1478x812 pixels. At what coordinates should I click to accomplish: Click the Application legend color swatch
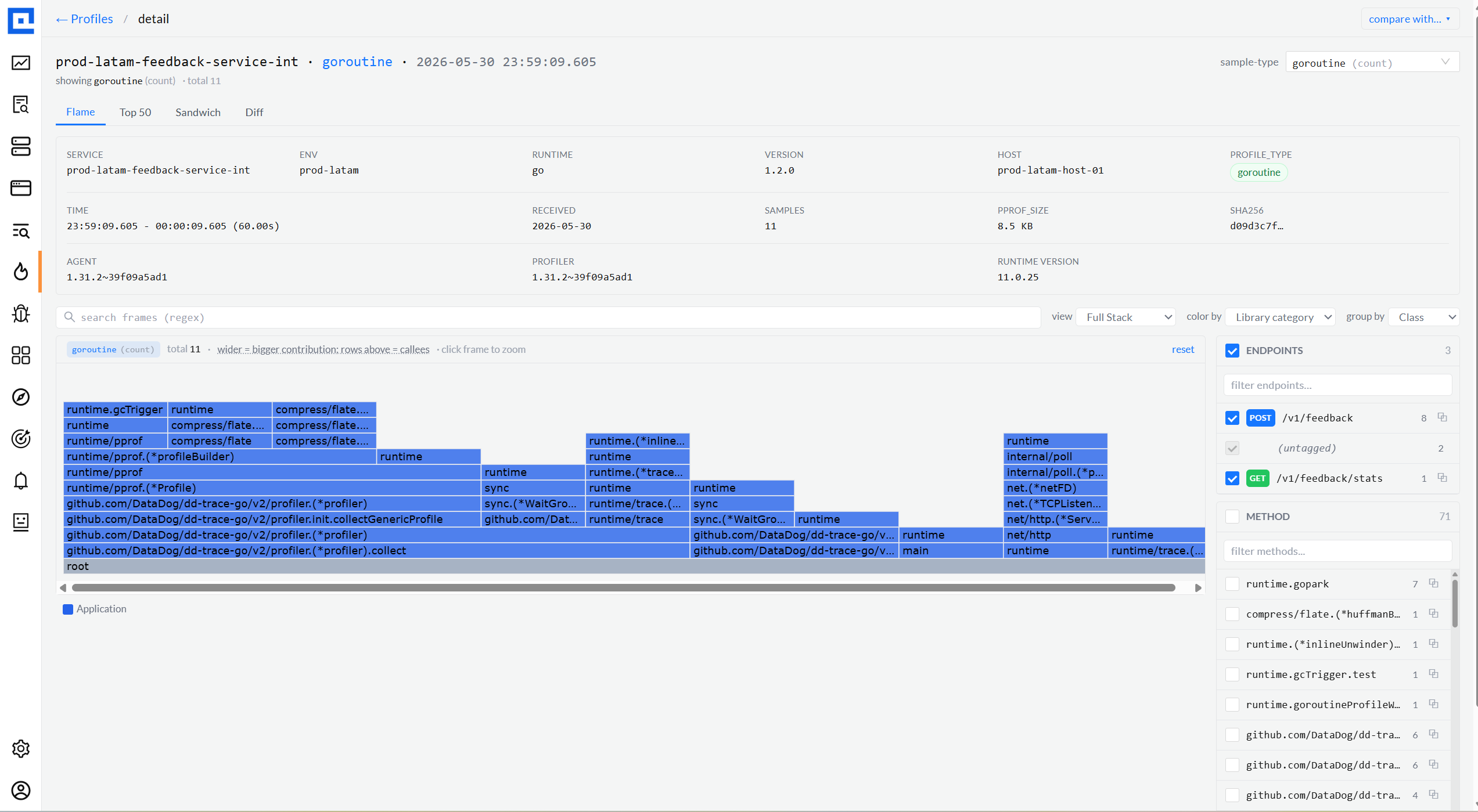68,609
